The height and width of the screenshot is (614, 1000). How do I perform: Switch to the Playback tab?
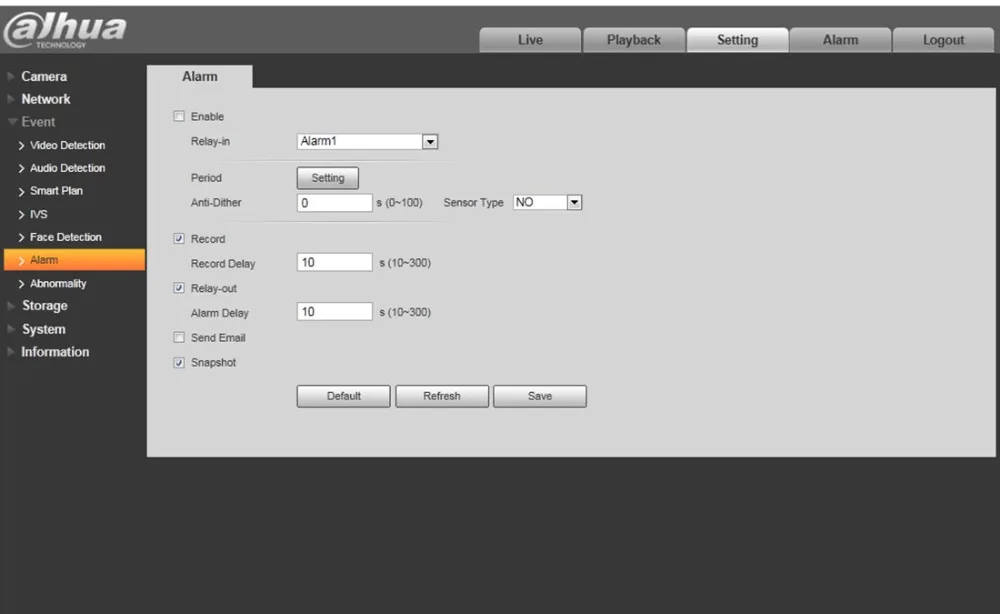click(633, 40)
